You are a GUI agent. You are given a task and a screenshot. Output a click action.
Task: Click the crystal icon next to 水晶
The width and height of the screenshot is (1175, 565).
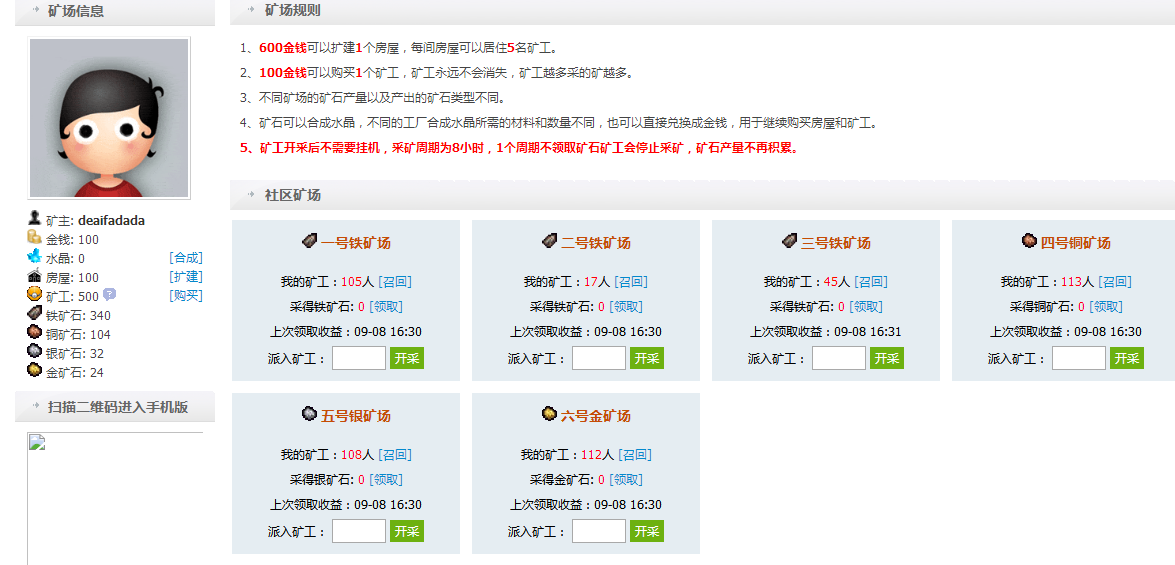tap(35, 257)
